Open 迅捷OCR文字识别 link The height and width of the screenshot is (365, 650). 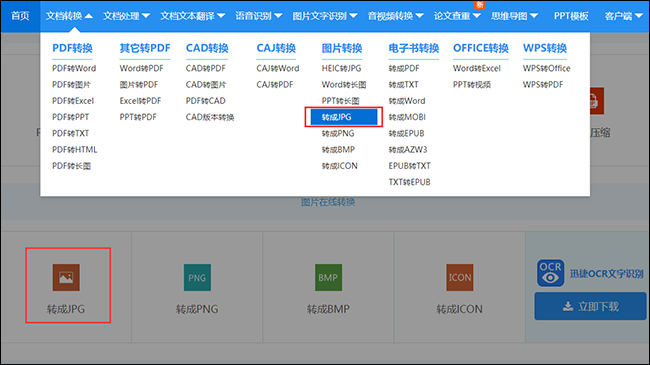606,273
